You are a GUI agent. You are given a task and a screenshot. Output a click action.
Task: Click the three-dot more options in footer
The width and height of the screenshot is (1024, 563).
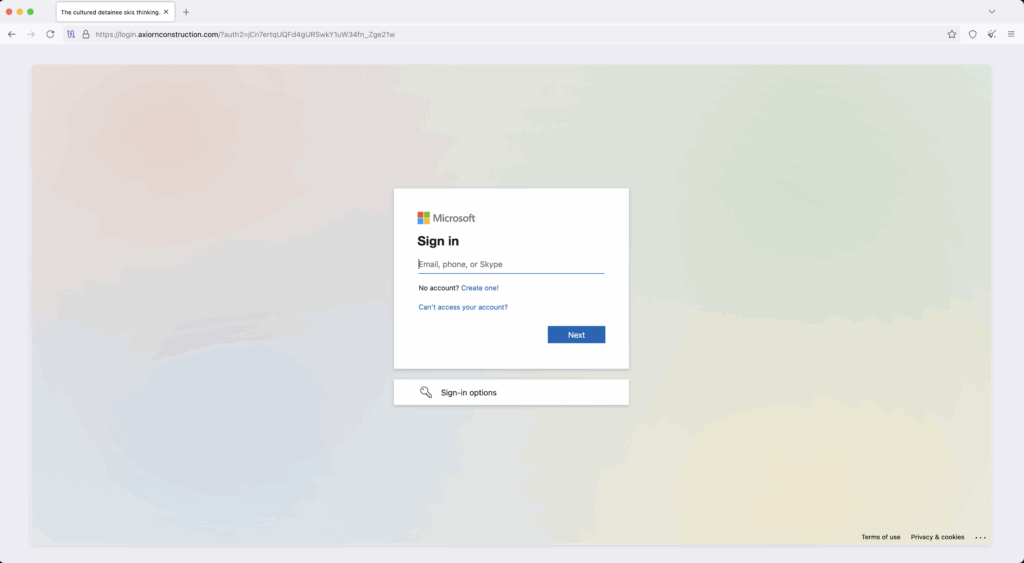click(980, 538)
